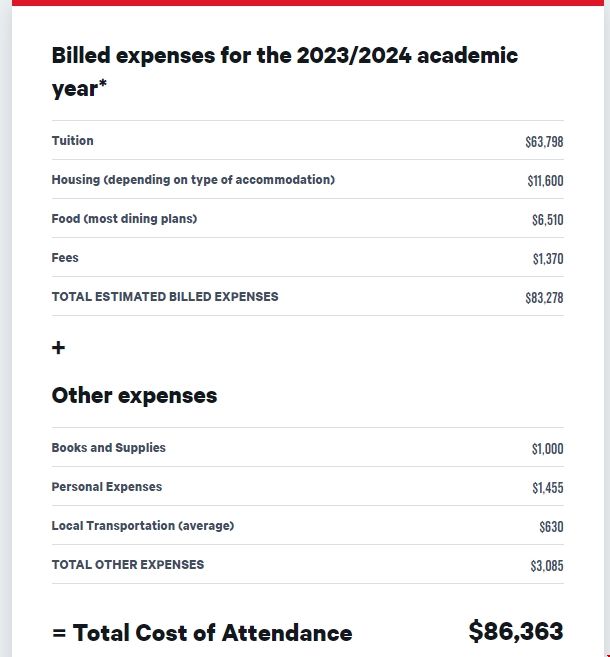Click the Total Estimated Billed Expenses label
This screenshot has width=610, height=657.
tap(165, 297)
